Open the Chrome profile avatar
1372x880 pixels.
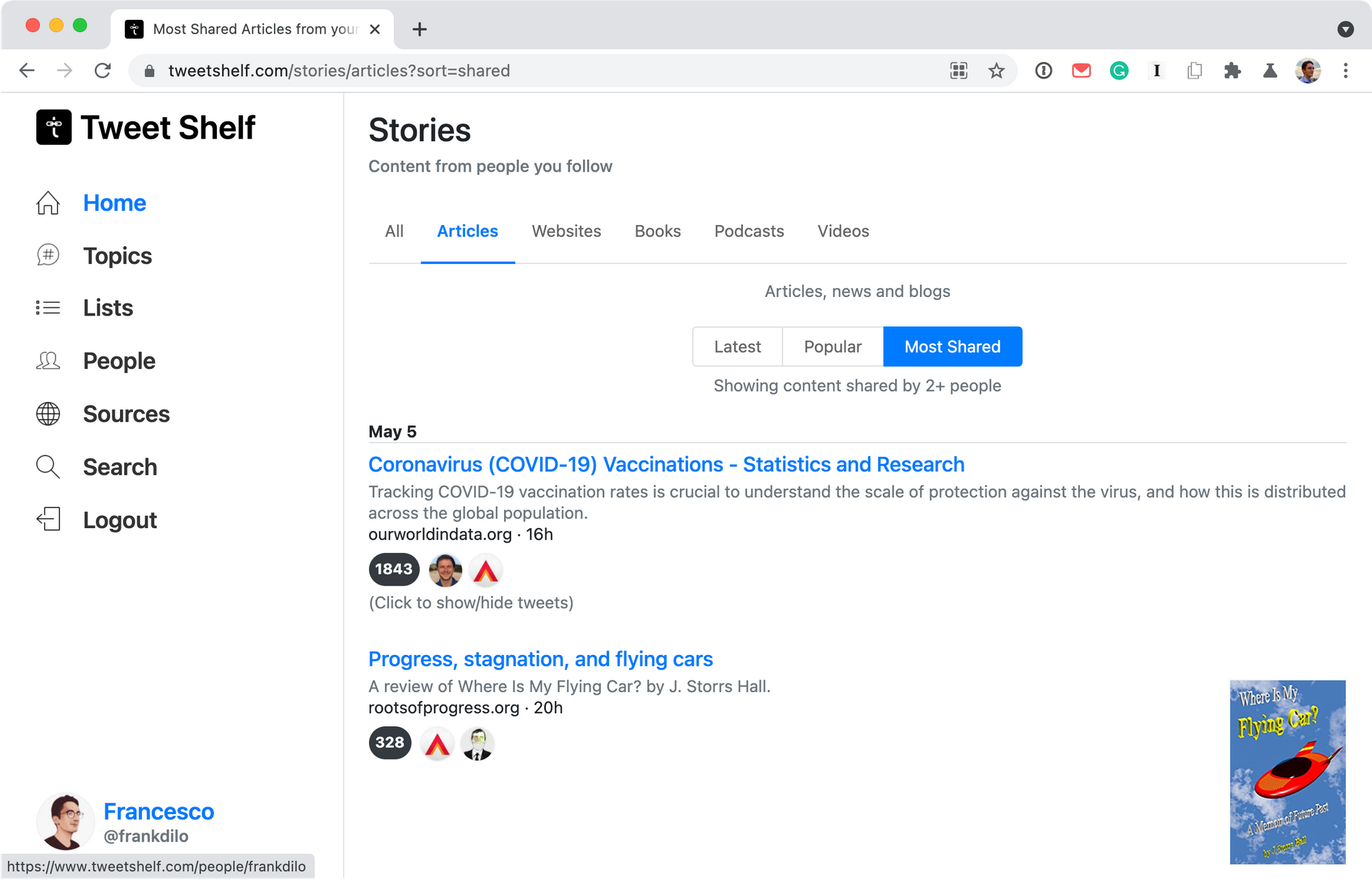pyautogui.click(x=1308, y=71)
